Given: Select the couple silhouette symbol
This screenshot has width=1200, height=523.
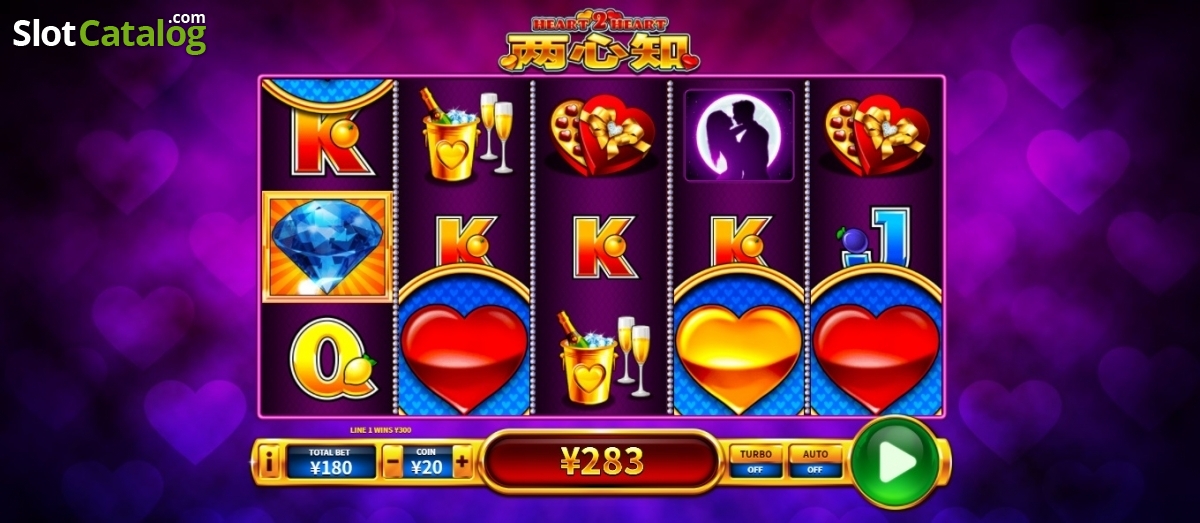Looking at the screenshot, I should [x=738, y=135].
